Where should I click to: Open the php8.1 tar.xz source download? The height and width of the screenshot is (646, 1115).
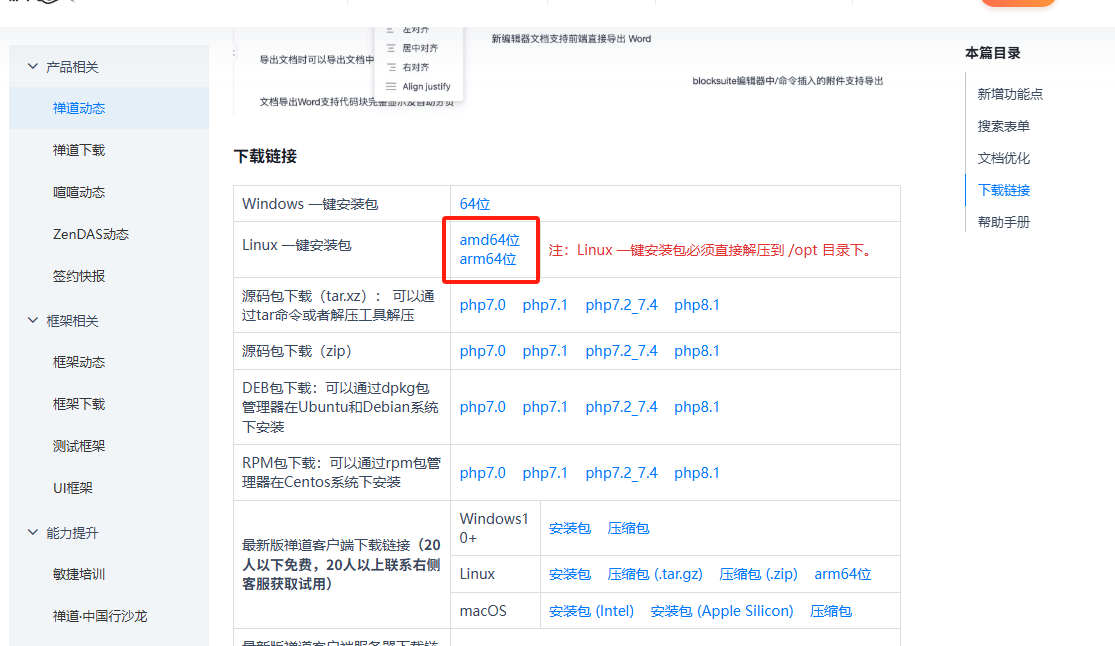click(x=696, y=304)
